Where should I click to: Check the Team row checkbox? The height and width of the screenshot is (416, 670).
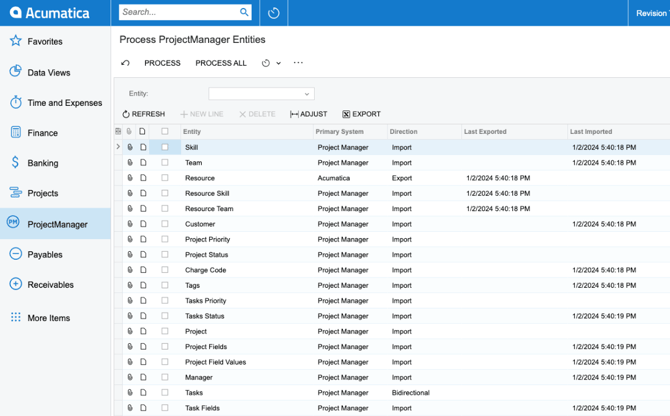(x=165, y=162)
